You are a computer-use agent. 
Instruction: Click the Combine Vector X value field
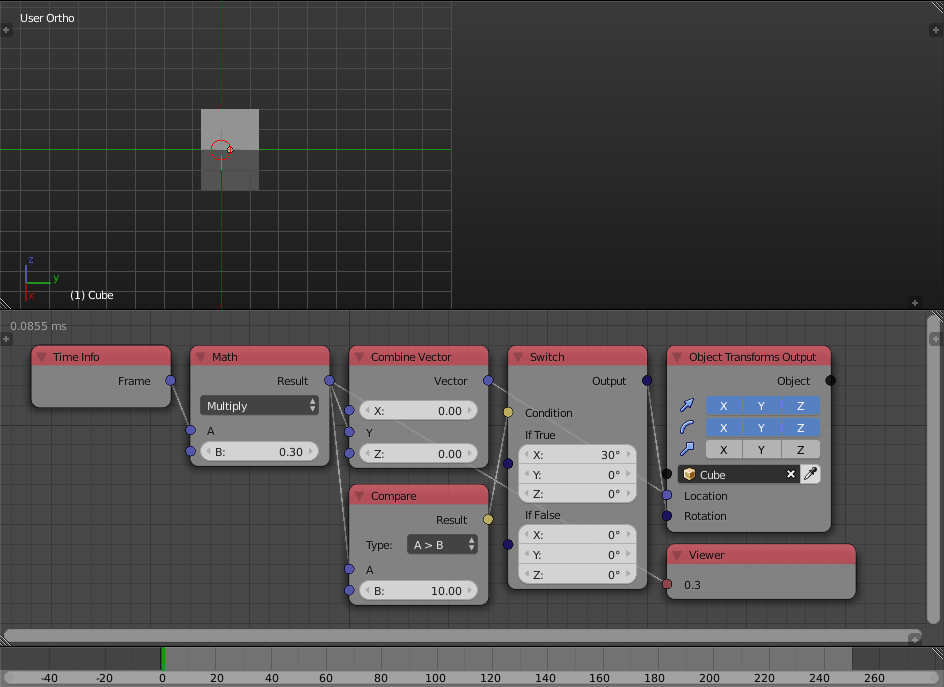point(418,411)
